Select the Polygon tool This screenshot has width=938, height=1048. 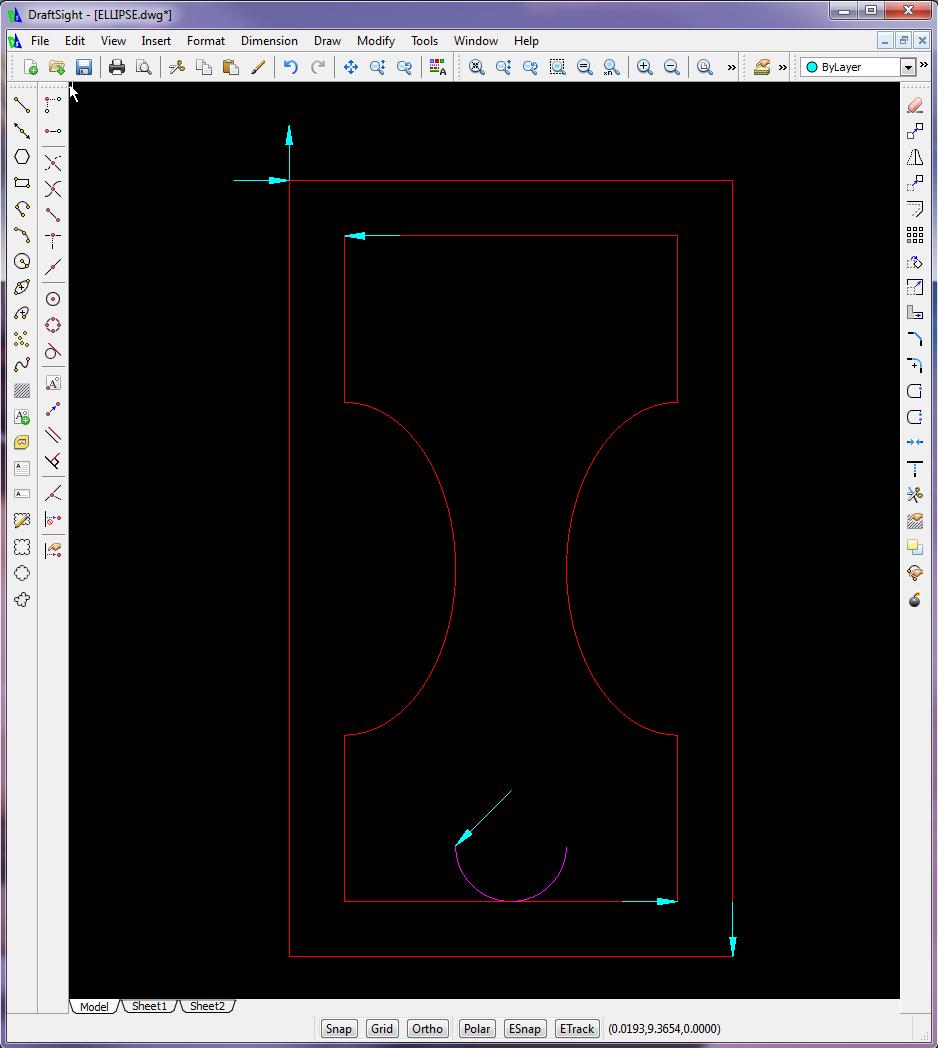(x=22, y=156)
